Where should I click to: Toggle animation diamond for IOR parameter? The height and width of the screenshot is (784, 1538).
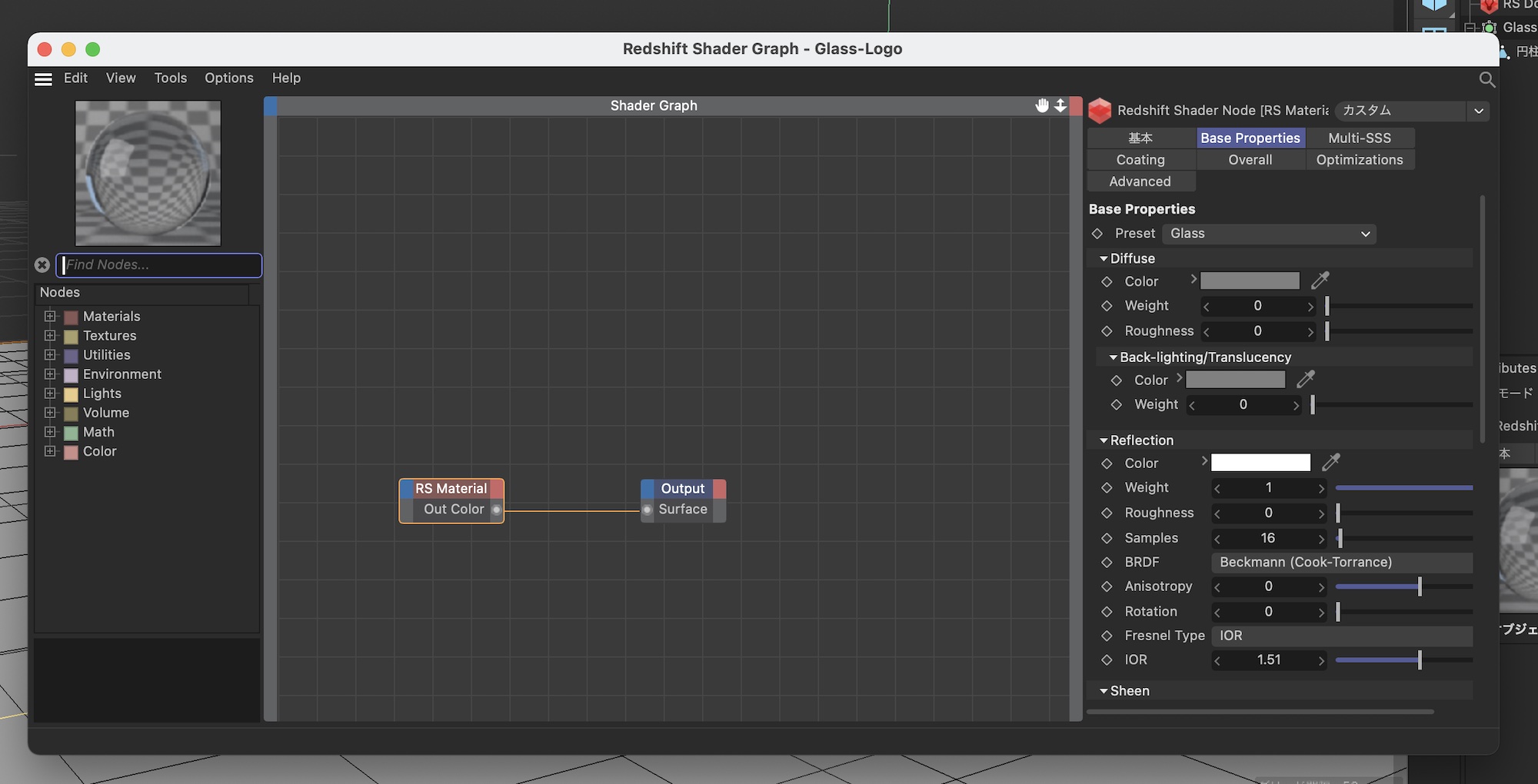(1107, 660)
